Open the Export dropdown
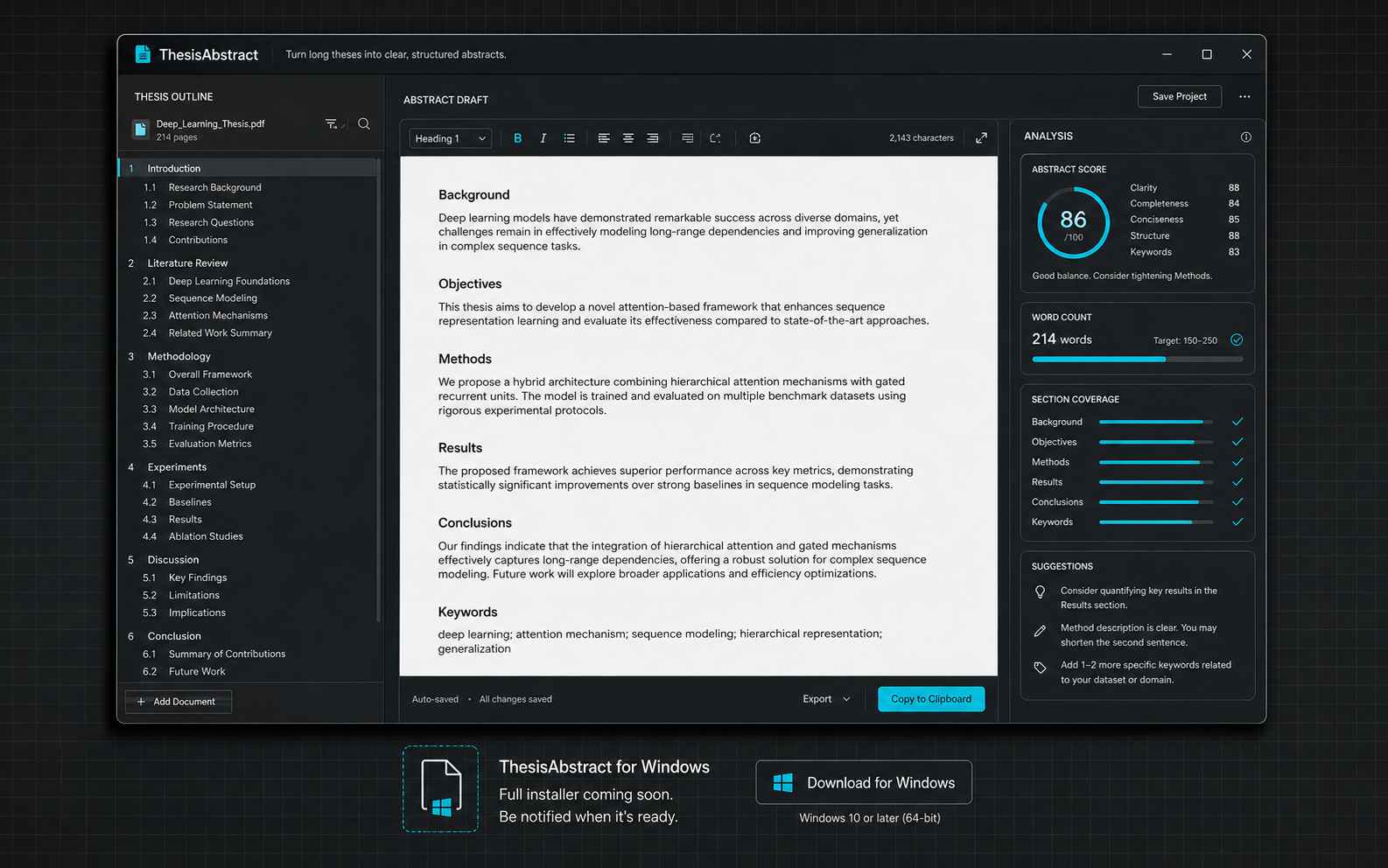1388x868 pixels. (x=826, y=699)
